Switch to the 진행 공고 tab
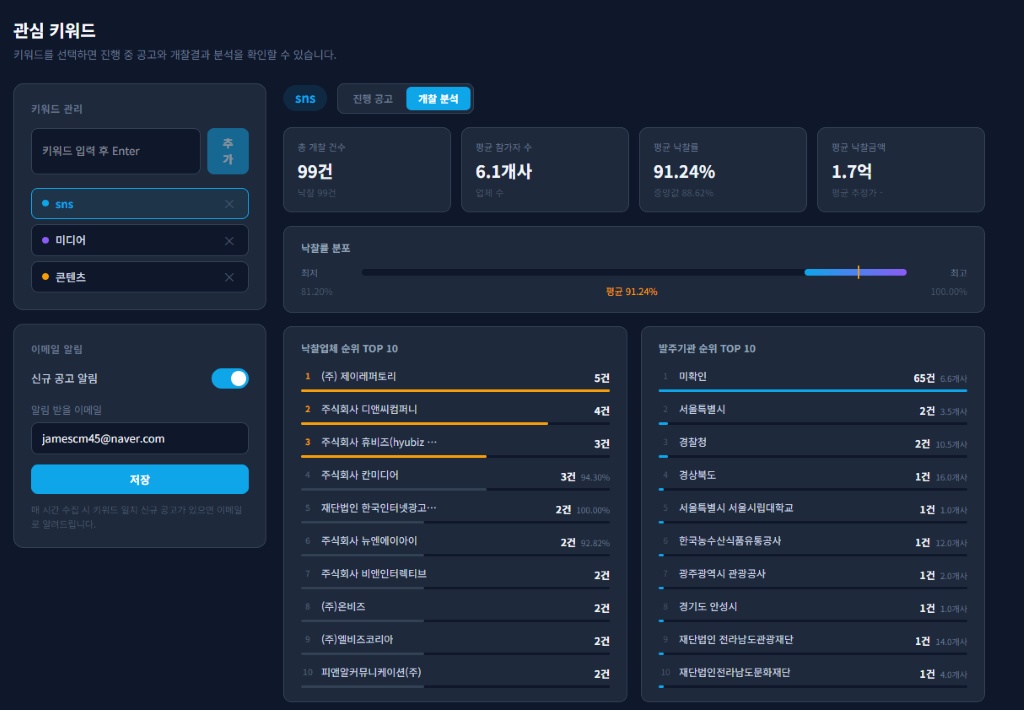Image resolution: width=1024 pixels, height=710 pixels. (x=372, y=99)
